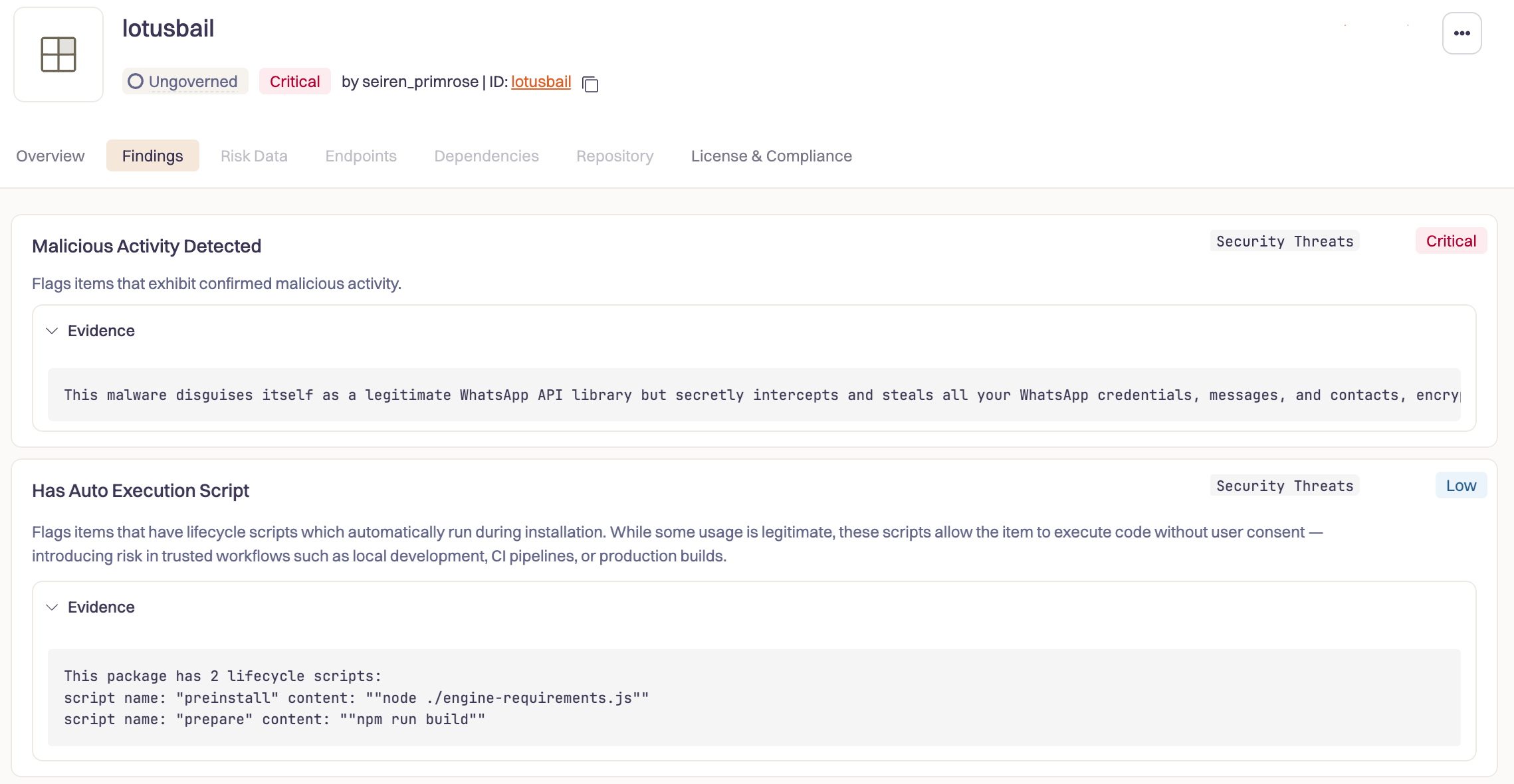Click the Ungoverned status circle icon
This screenshot has height=784, width=1514.
tap(136, 81)
